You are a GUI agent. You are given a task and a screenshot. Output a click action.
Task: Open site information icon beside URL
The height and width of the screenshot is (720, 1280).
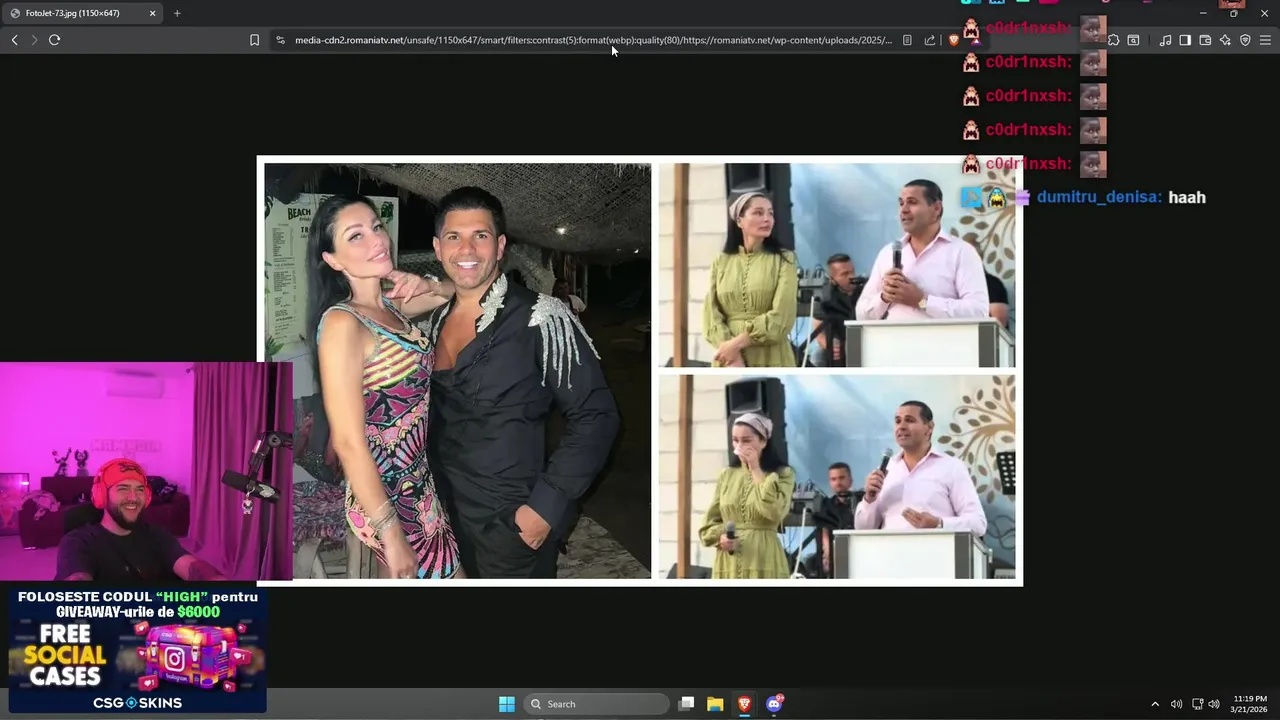point(280,40)
